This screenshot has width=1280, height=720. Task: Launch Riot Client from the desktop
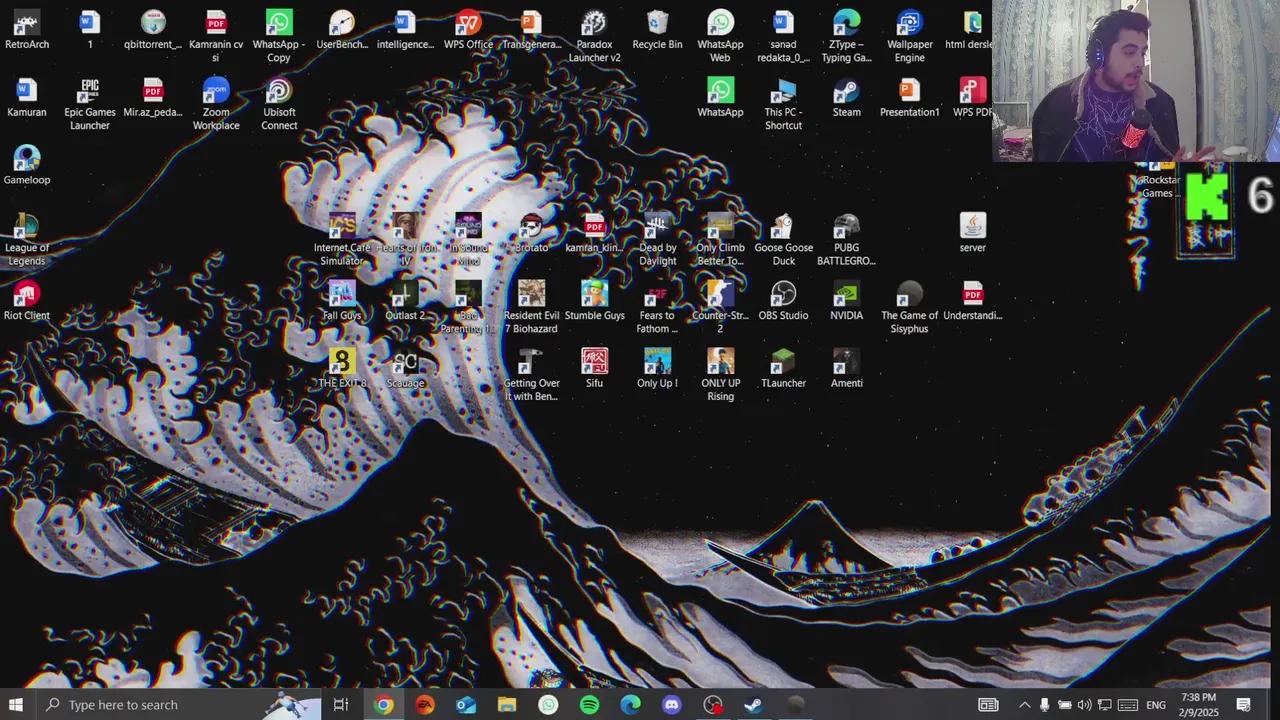click(27, 301)
